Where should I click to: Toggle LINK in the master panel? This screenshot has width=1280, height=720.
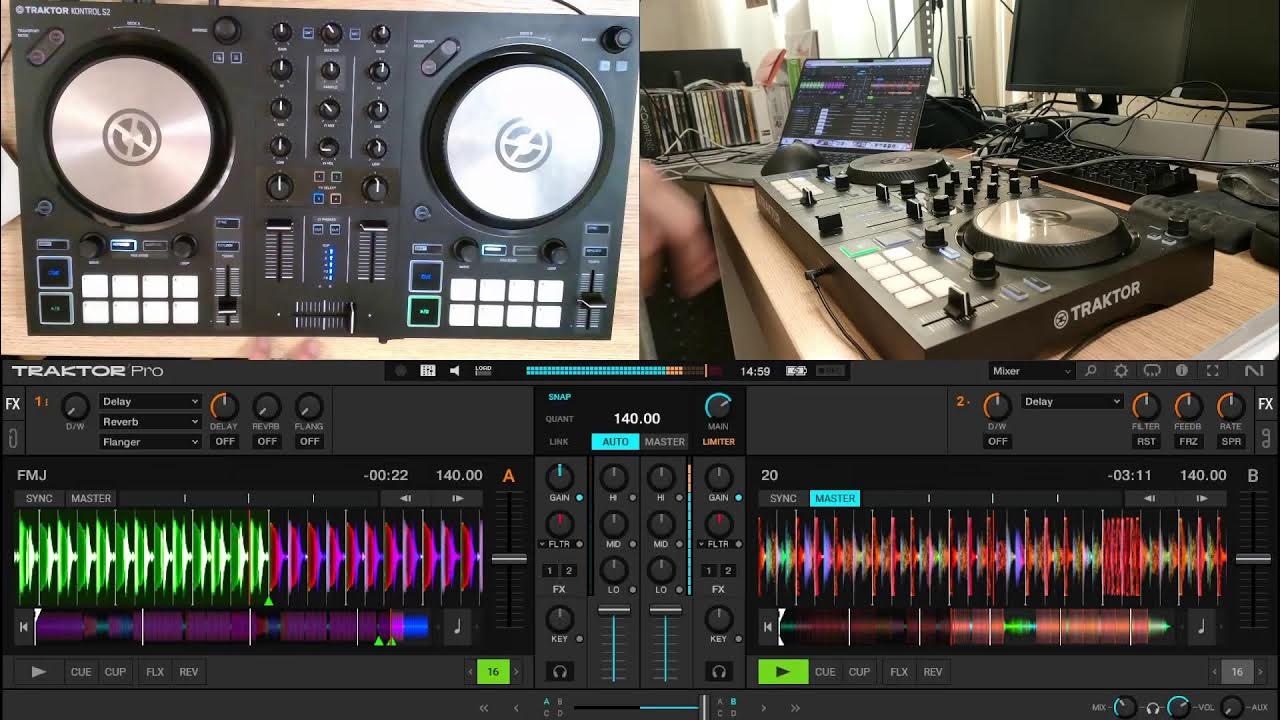pos(559,441)
